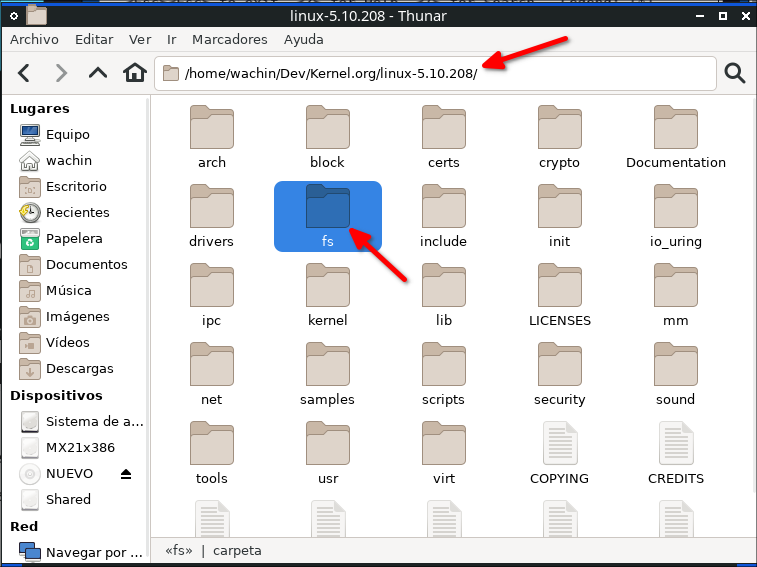Select the sound folder
This screenshot has width=757, height=567.
click(x=675, y=374)
